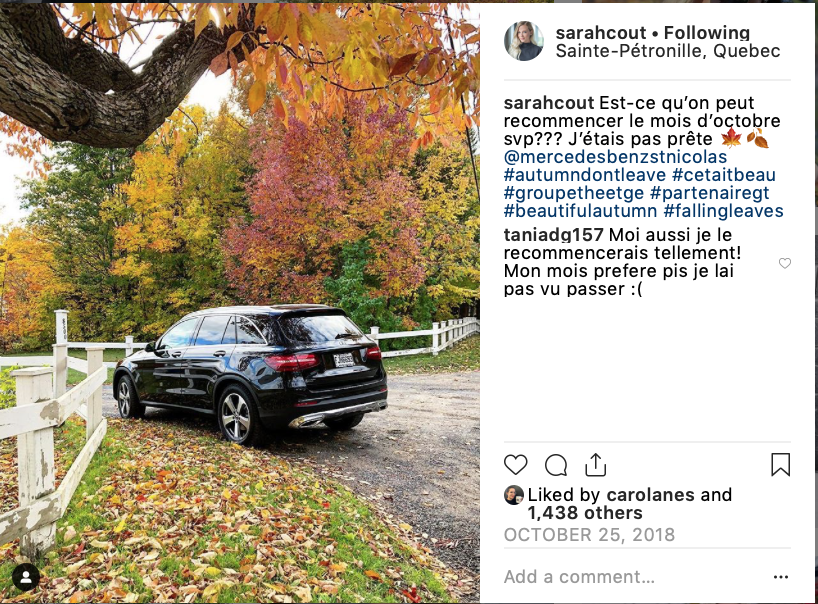818x604 pixels.
Task: Toggle the Following status button
Action: [707, 32]
